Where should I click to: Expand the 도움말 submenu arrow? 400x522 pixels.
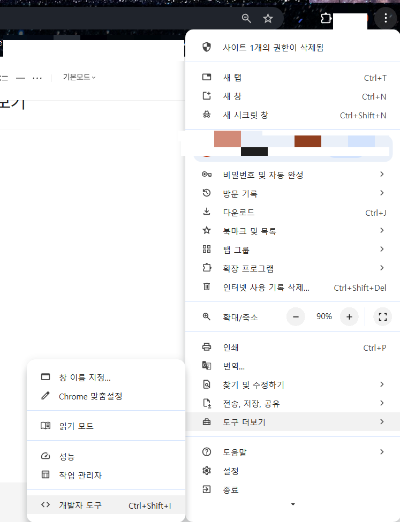coord(382,452)
